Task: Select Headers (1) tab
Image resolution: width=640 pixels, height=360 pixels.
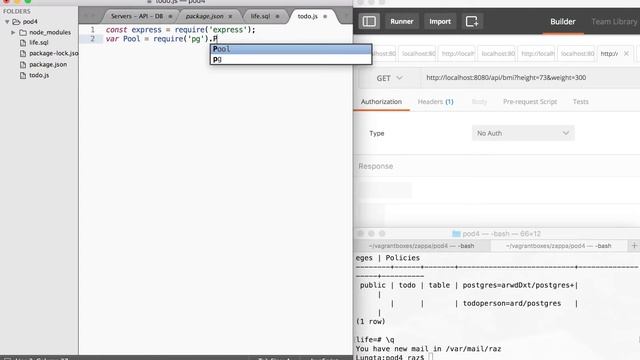Action: [x=436, y=102]
